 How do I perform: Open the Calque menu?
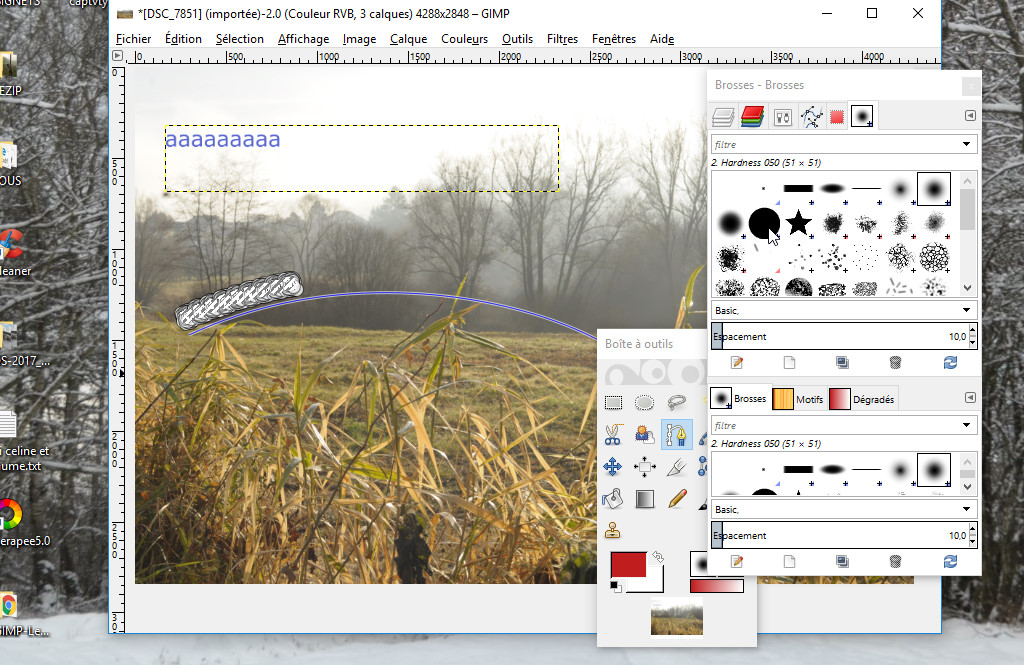(x=408, y=39)
